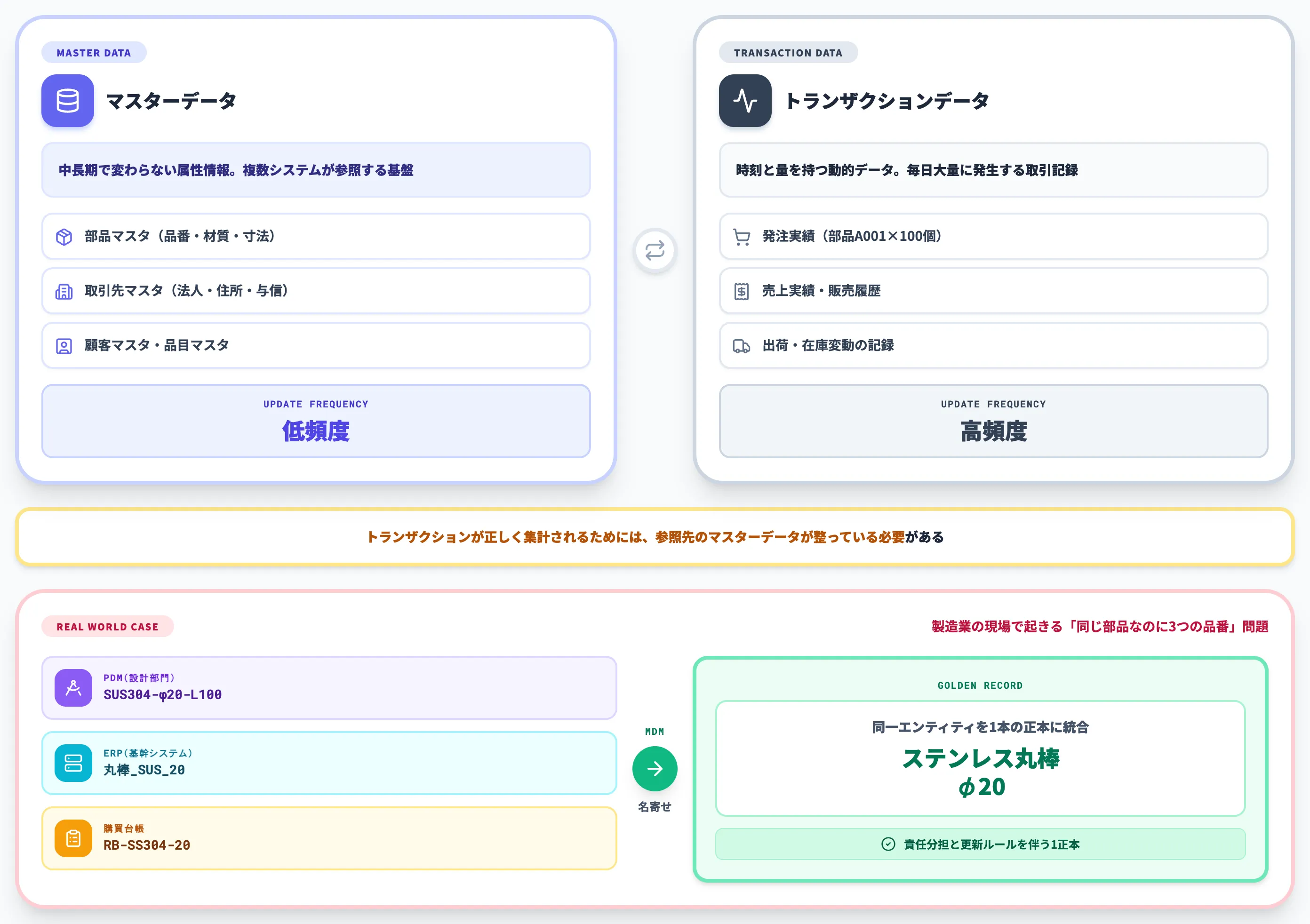Image resolution: width=1310 pixels, height=924 pixels.
Task: Click the circular swap arrows icon between cards
Action: click(x=655, y=250)
